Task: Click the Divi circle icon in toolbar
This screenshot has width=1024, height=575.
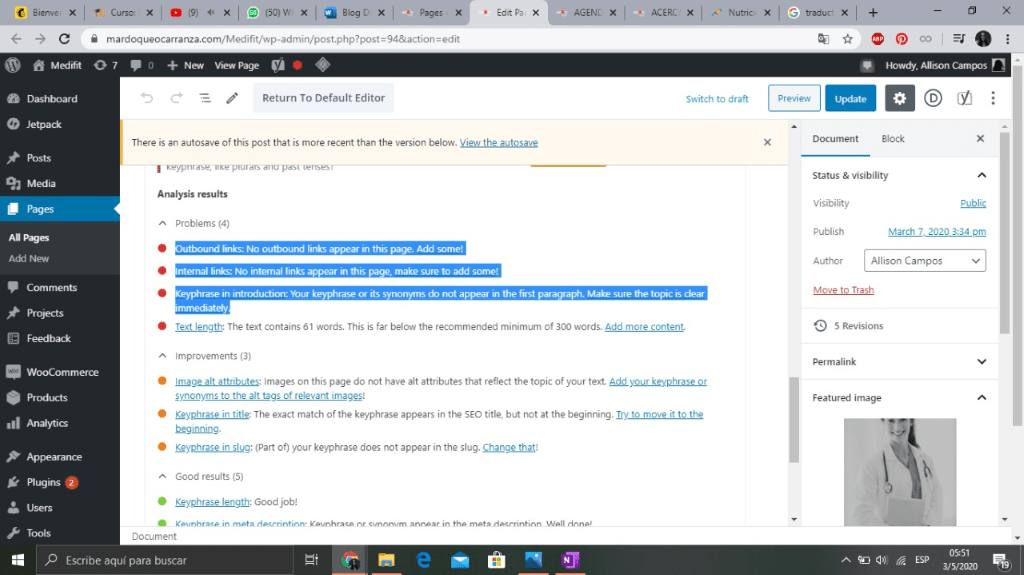Action: click(933, 98)
